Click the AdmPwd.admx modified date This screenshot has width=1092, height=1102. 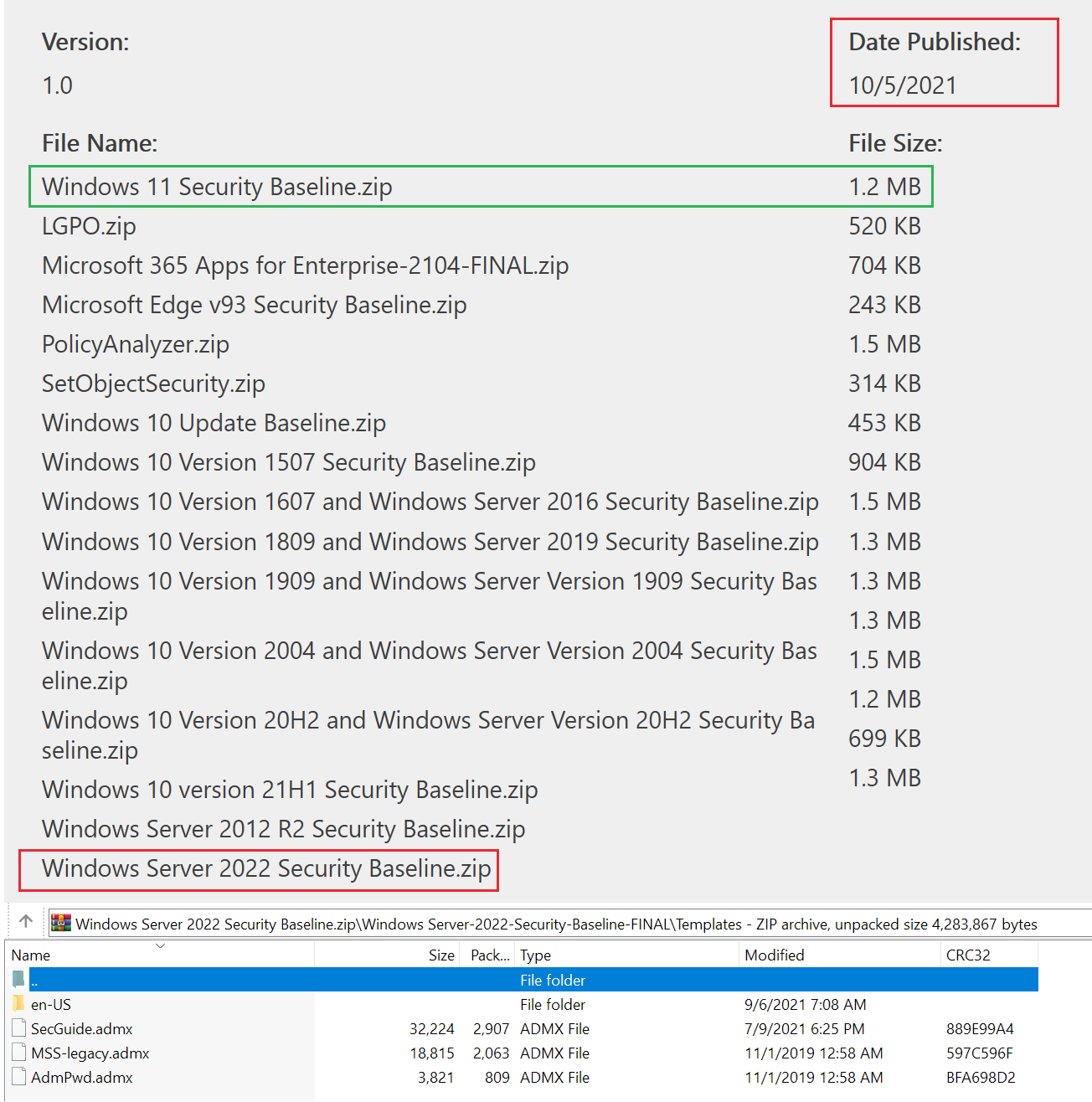pyautogui.click(x=814, y=1077)
